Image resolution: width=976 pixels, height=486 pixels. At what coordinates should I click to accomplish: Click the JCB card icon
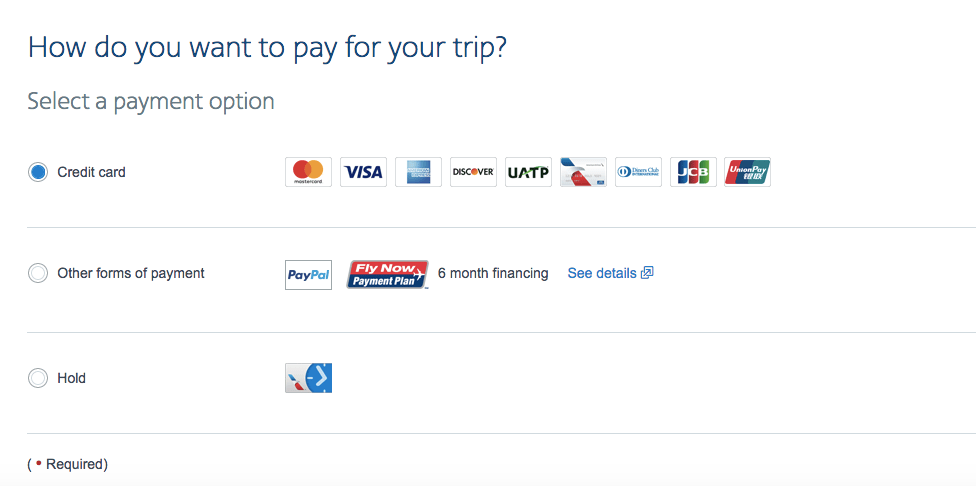click(x=693, y=172)
